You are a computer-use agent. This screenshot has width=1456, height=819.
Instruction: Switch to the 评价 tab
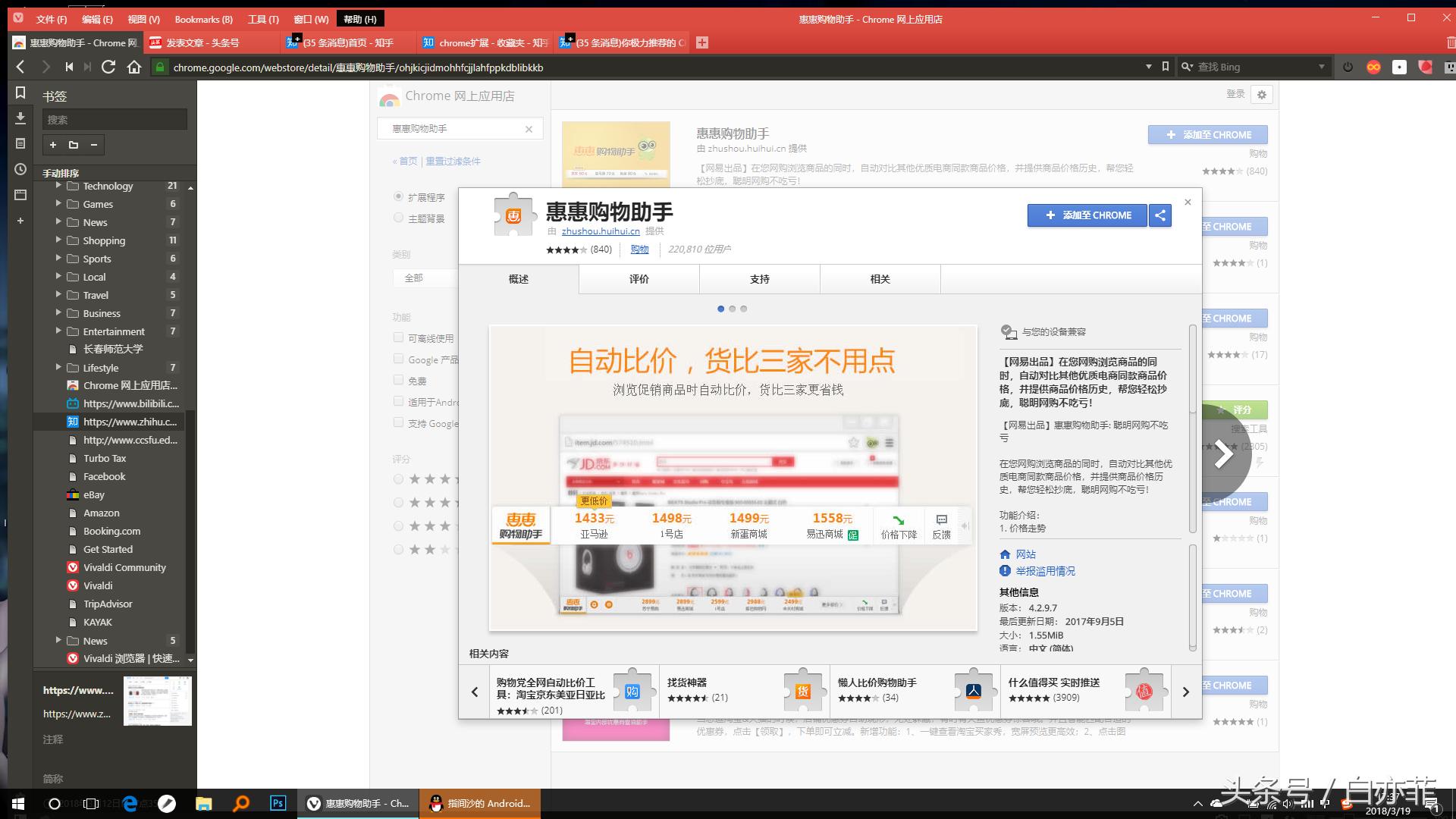point(638,278)
